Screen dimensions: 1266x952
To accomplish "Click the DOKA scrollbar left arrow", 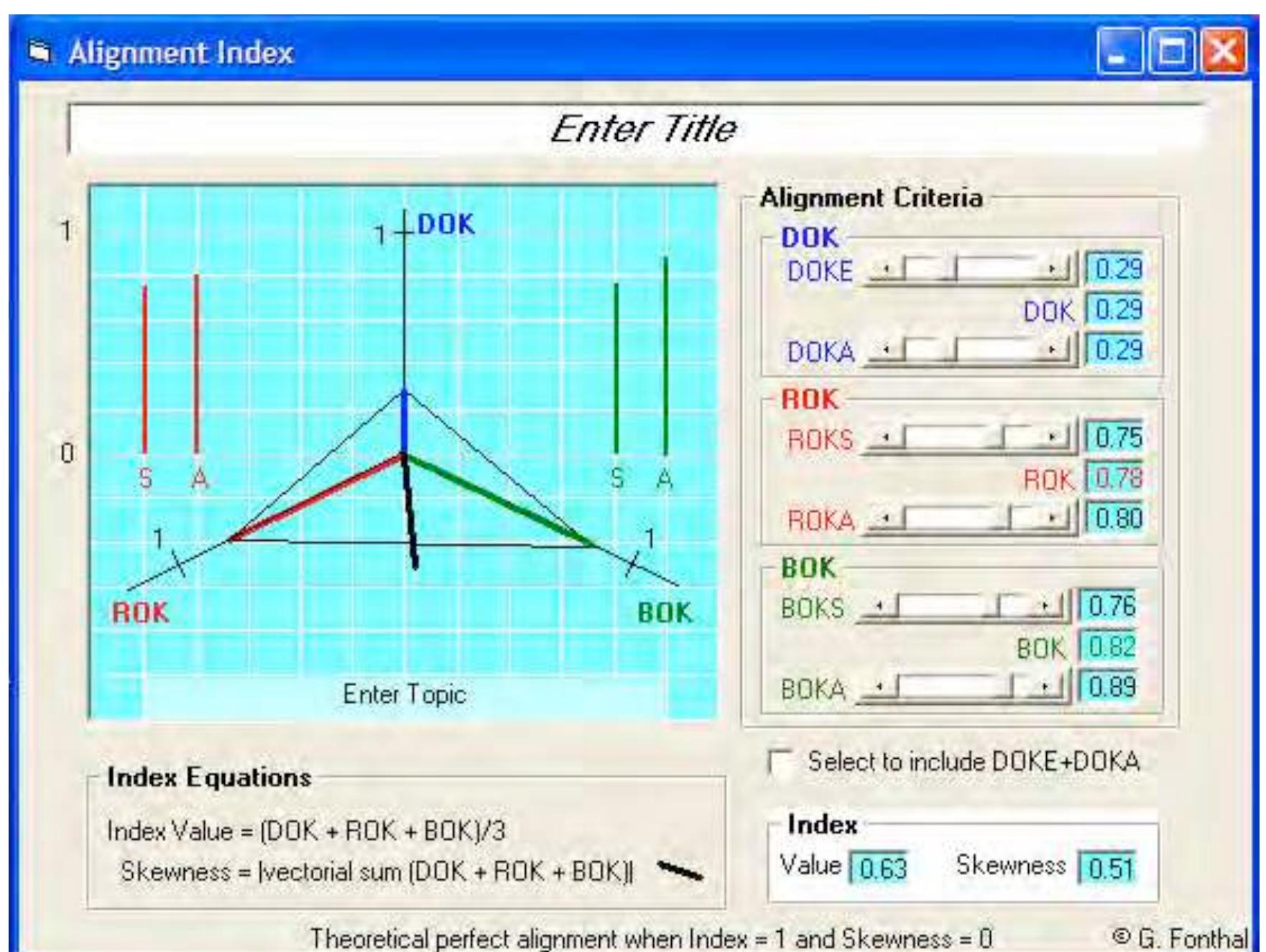I will pos(886,350).
